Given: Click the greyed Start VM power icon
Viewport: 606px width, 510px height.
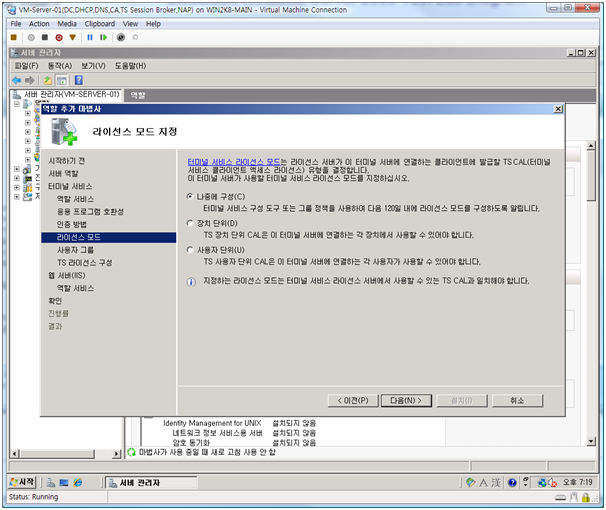Looking at the screenshot, I should coord(31,37).
